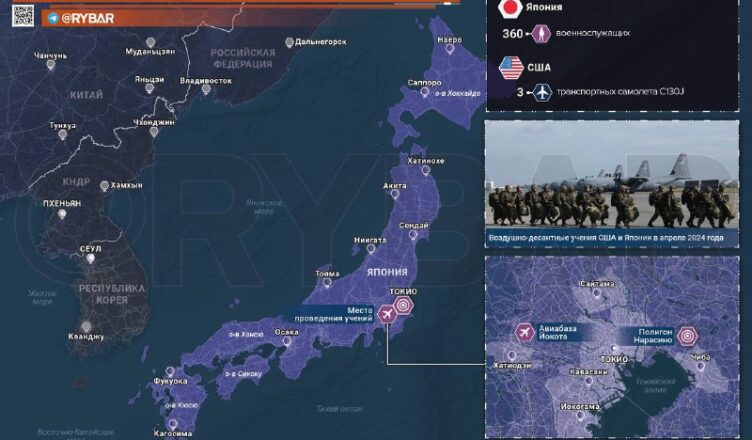Click the Авиабаза Йокота airbase icon
The width and height of the screenshot is (752, 440).
[x=524, y=333]
